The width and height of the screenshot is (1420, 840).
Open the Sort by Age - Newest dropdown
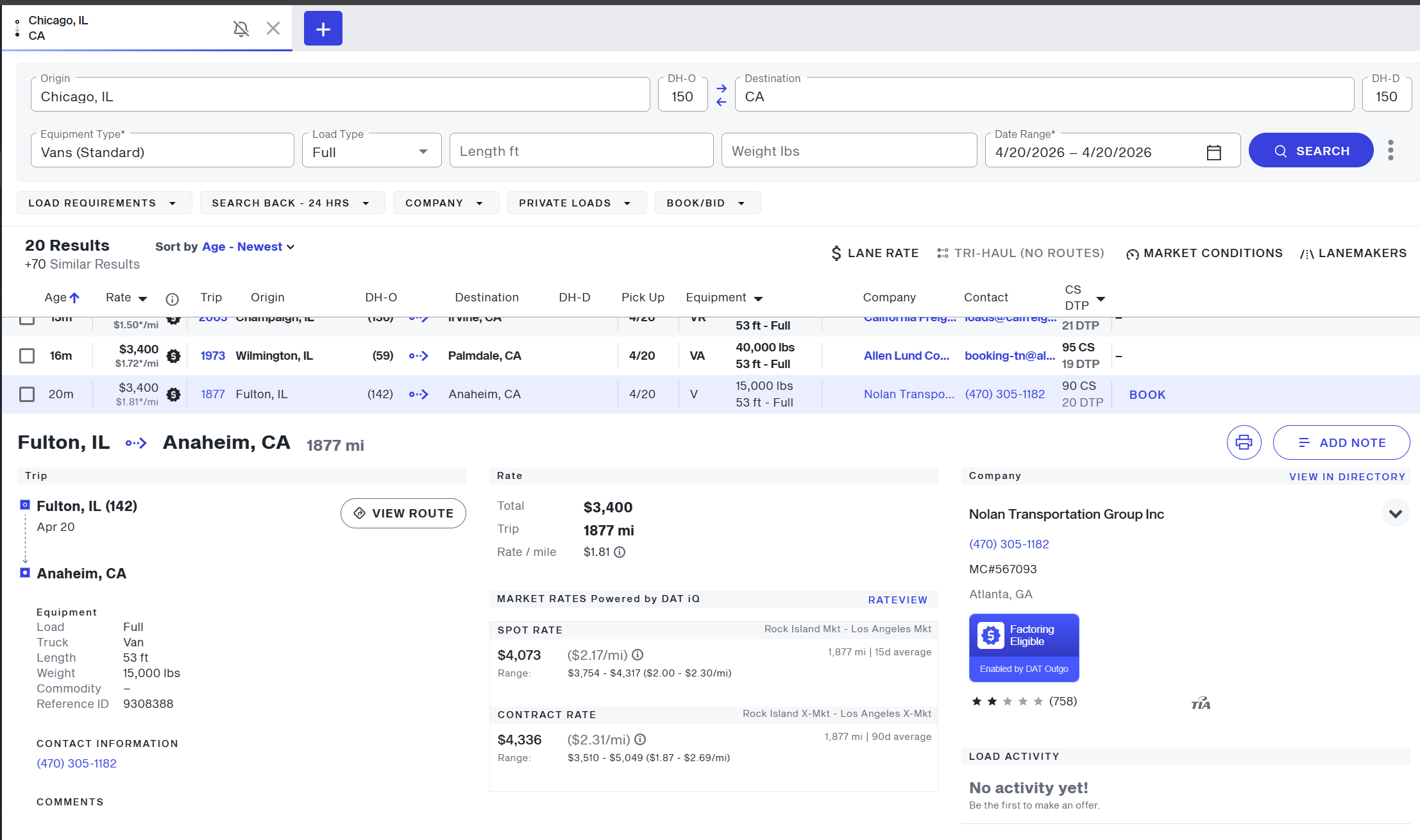tap(248, 246)
